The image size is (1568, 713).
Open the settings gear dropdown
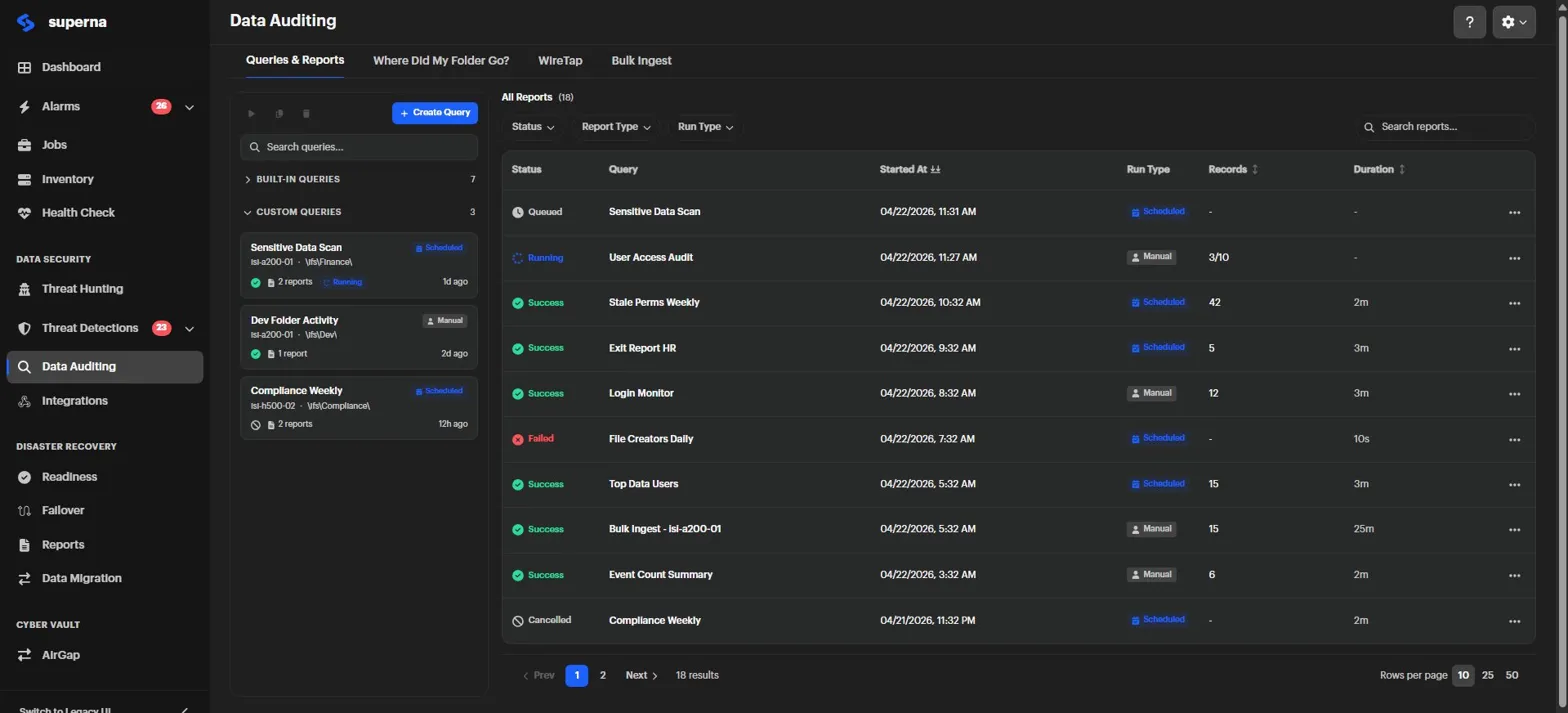coord(1514,22)
